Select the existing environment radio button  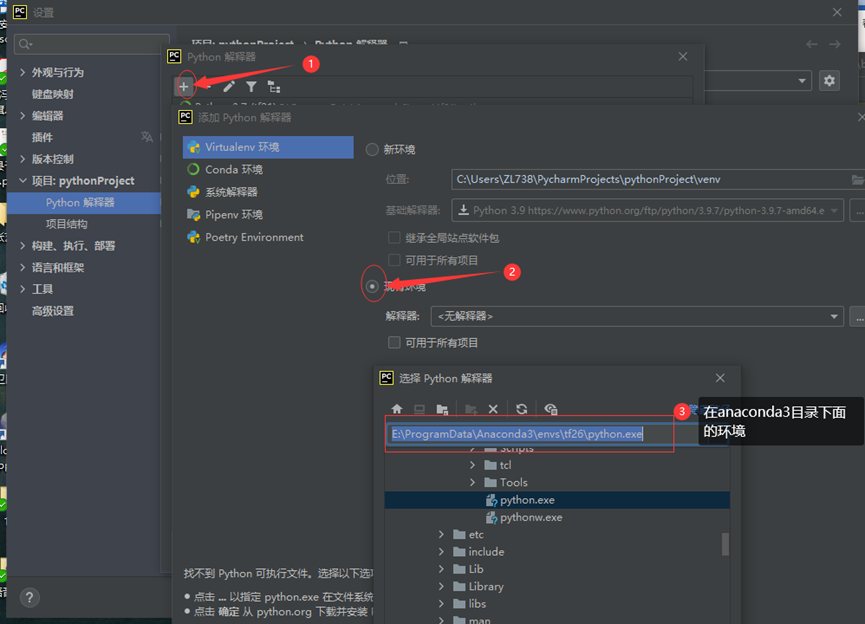click(x=372, y=286)
